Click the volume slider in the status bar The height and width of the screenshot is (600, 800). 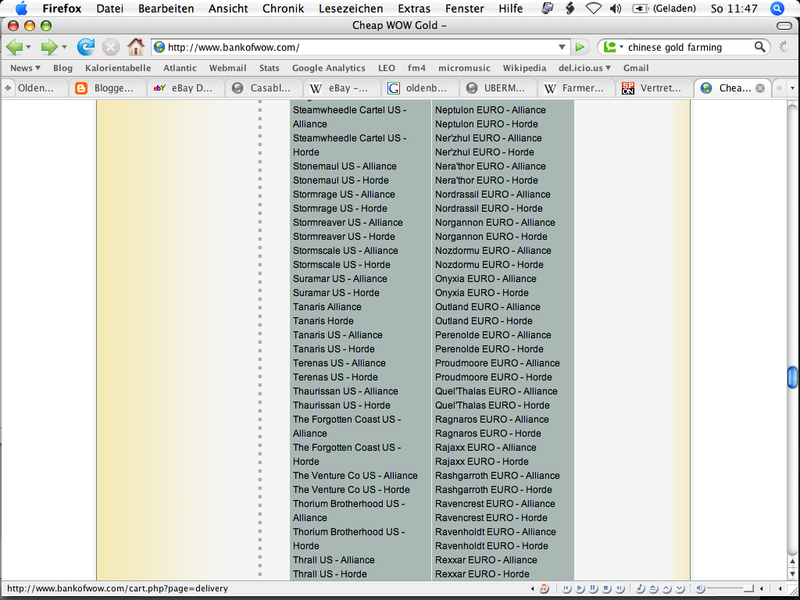tap(731, 589)
